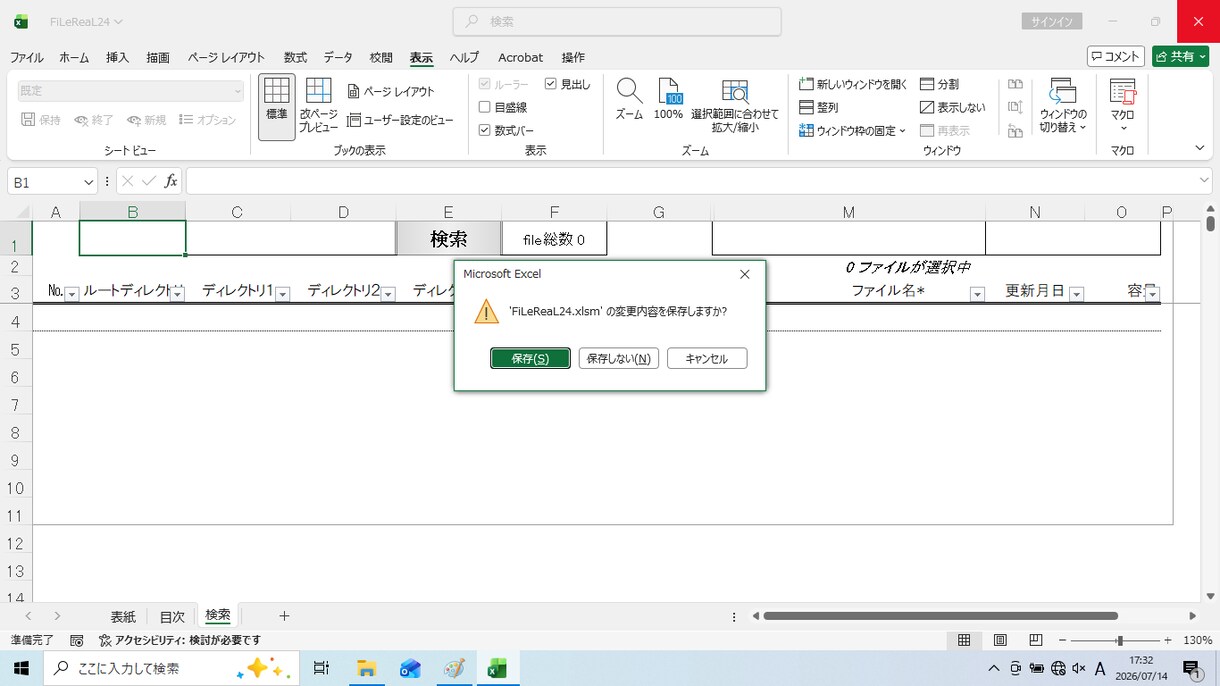Viewport: 1220px width, 686px height.
Task: Switch to the 挿入 ribbon tab
Action: point(118,57)
